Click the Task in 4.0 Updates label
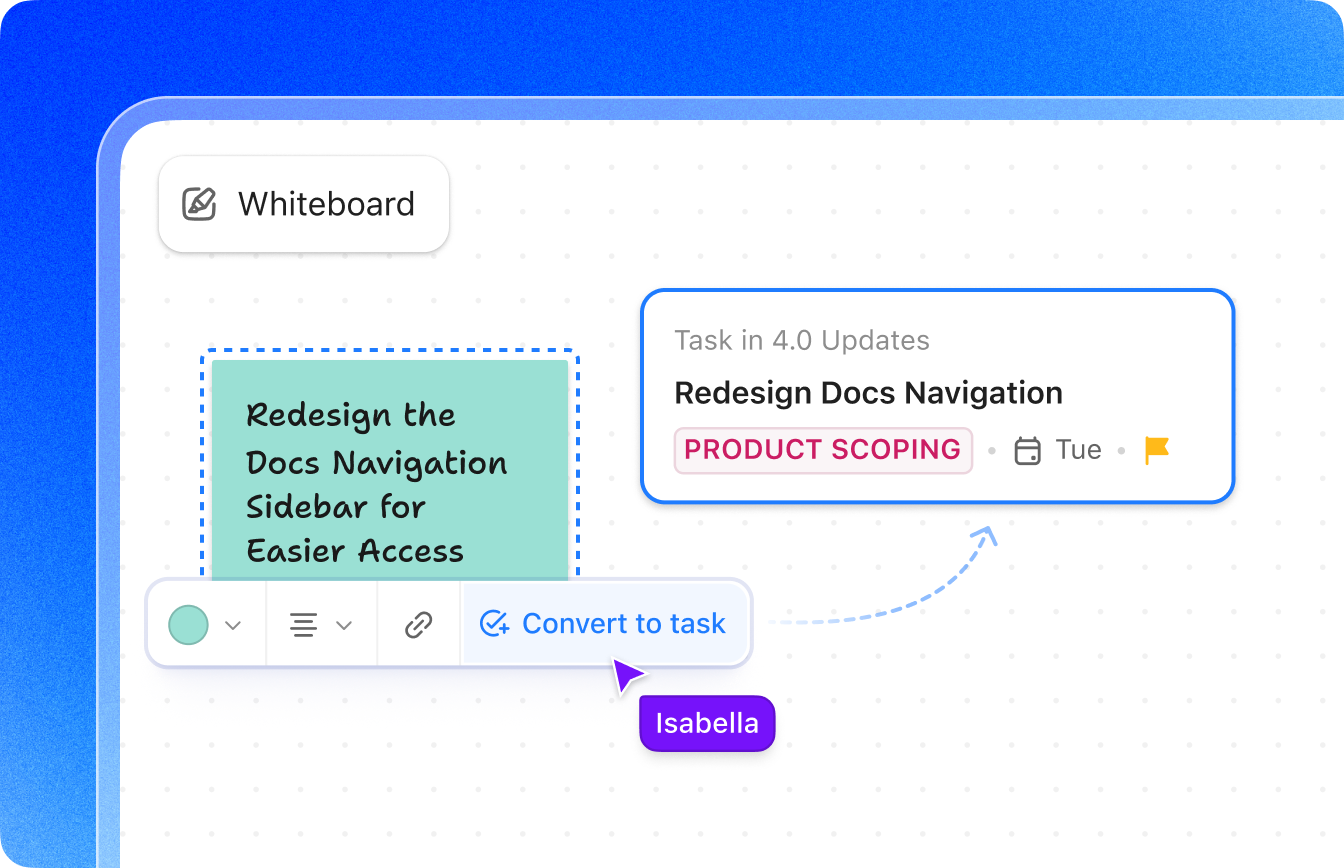Image resolution: width=1344 pixels, height=868 pixels. click(802, 340)
